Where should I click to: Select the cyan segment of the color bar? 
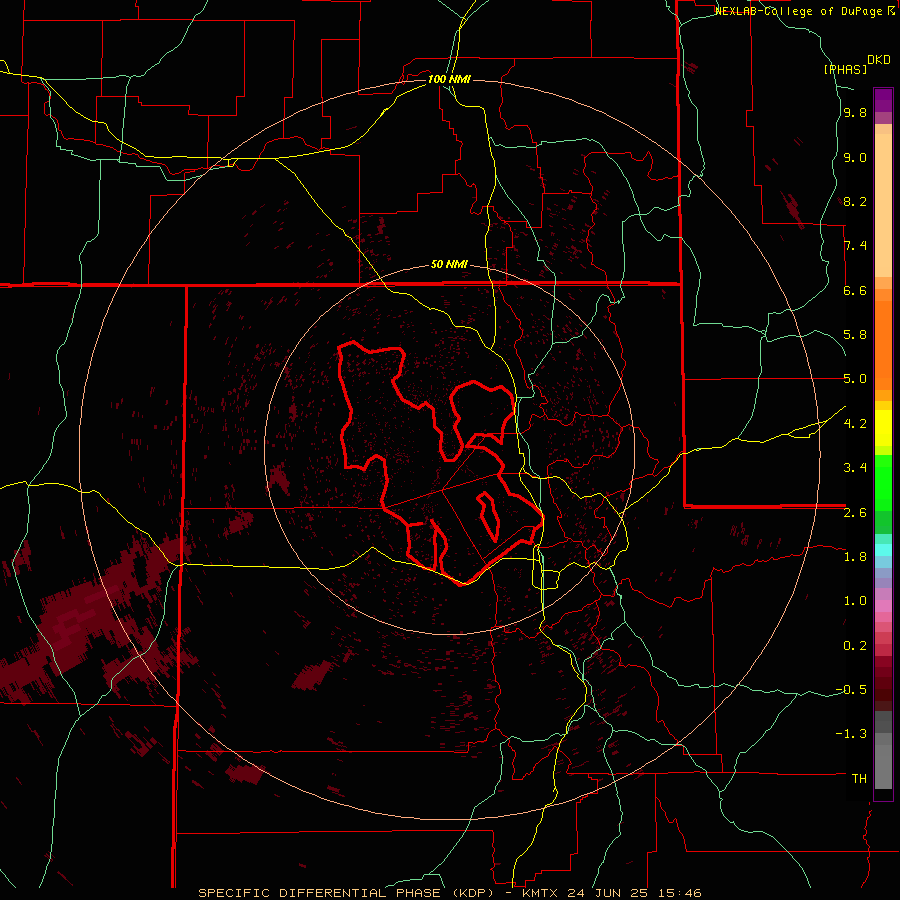pos(883,549)
